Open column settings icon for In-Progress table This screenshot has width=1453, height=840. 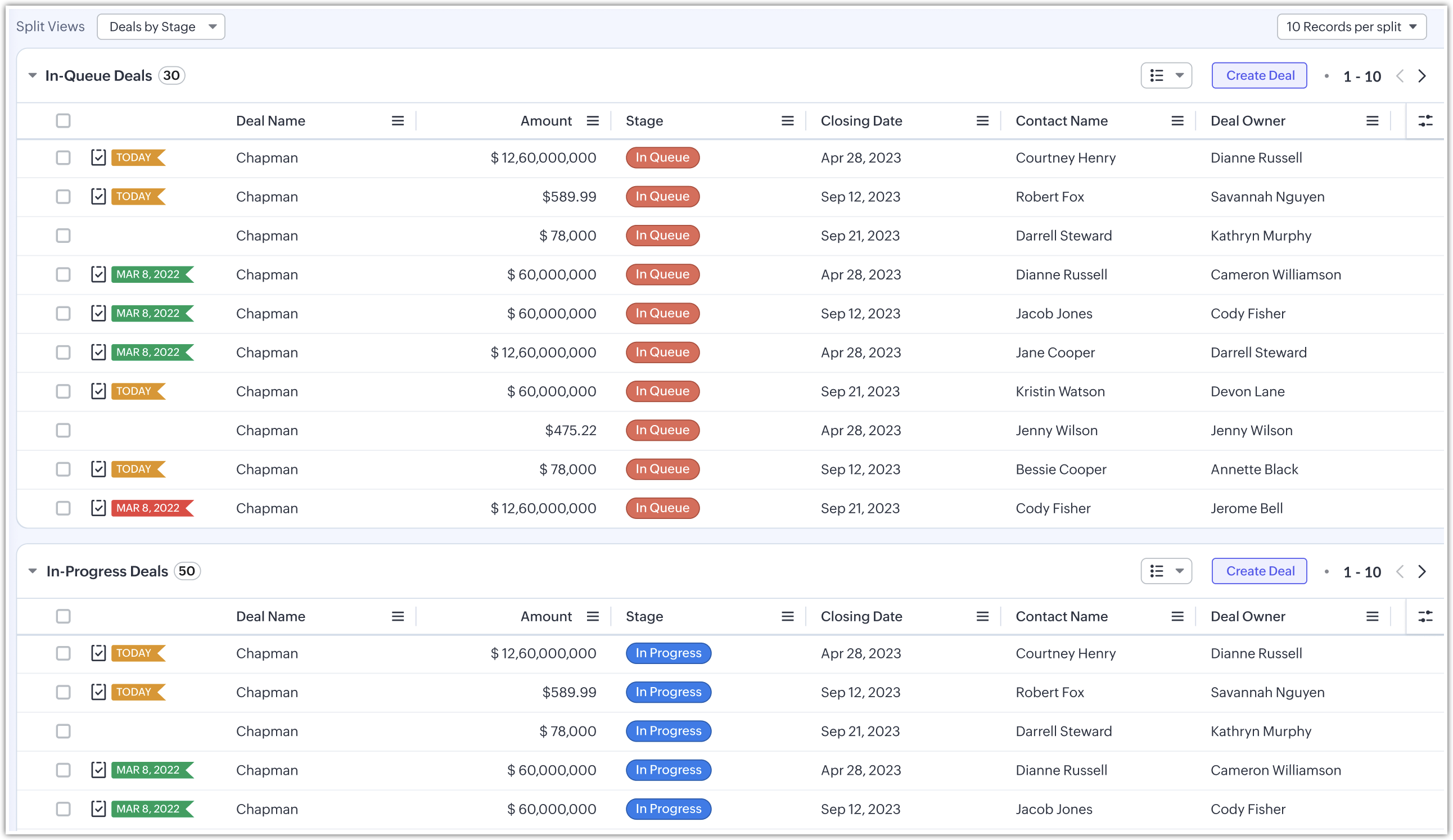pos(1425,616)
